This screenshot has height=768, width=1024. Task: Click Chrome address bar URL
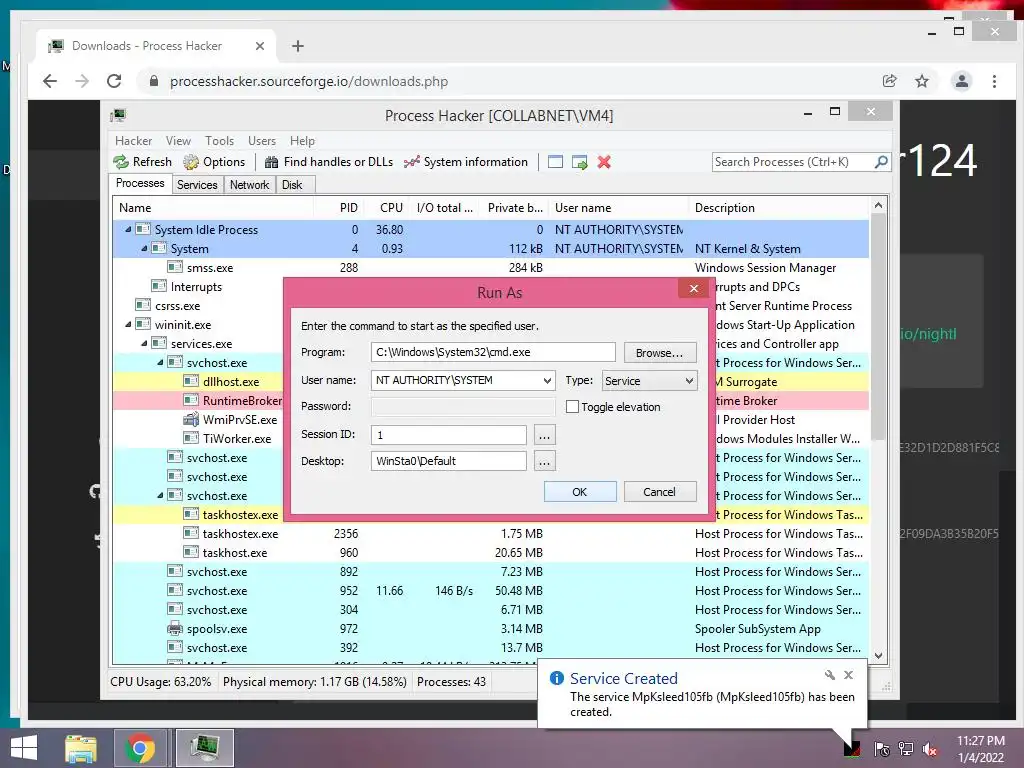(x=309, y=82)
